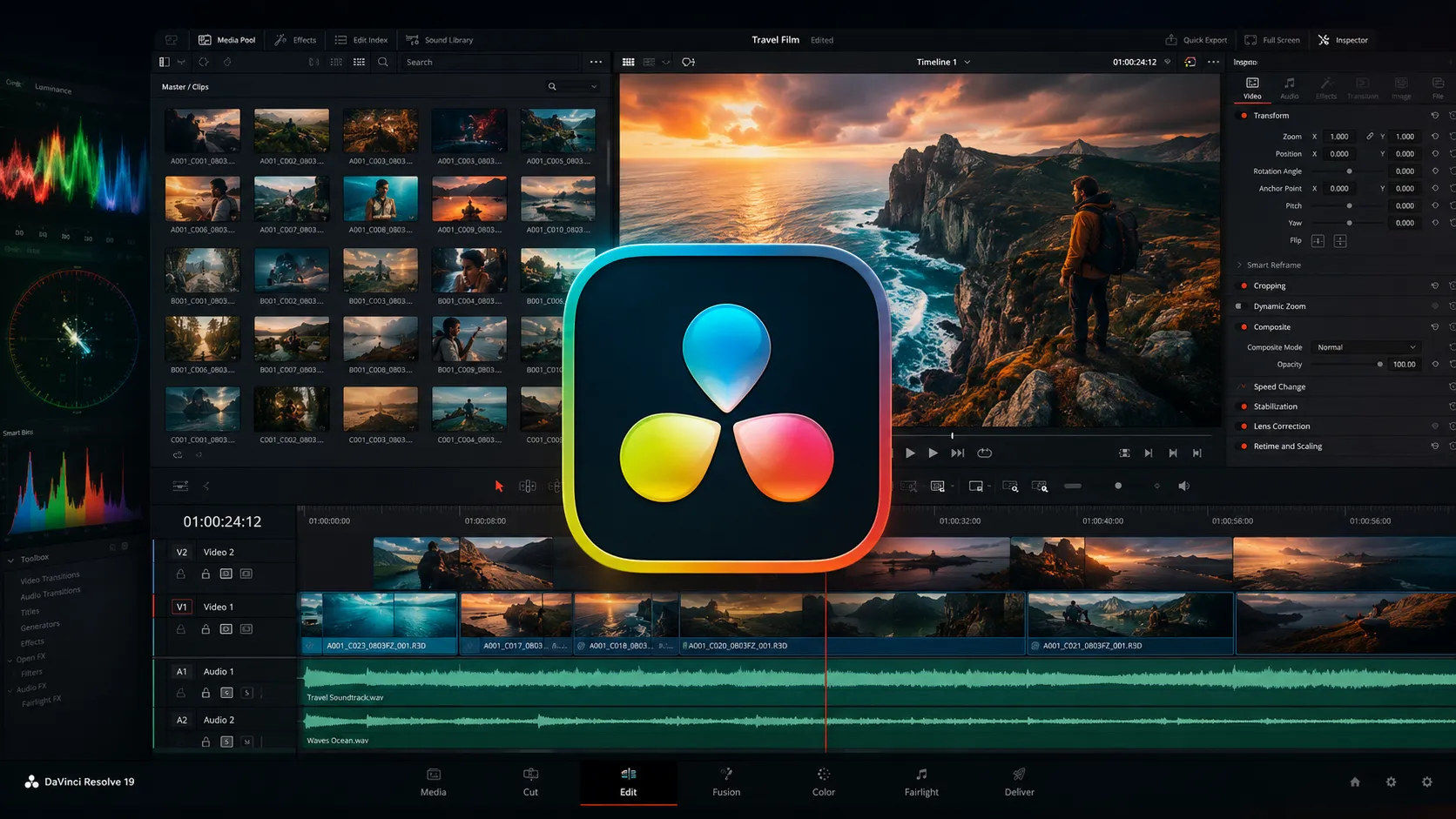Screen dimensions: 1456x819
Task: Select the Trim Edit tool
Action: click(x=528, y=487)
